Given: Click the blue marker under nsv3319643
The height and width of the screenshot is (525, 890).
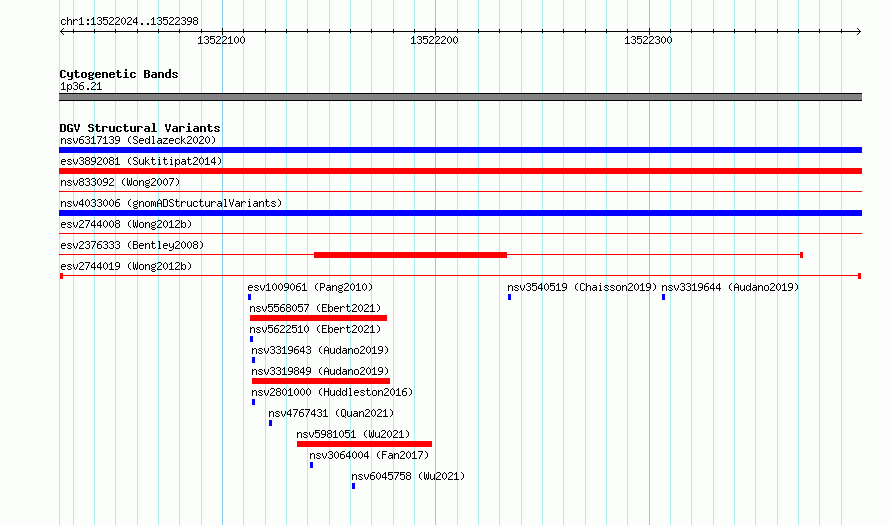Looking at the screenshot, I should click(x=254, y=360).
